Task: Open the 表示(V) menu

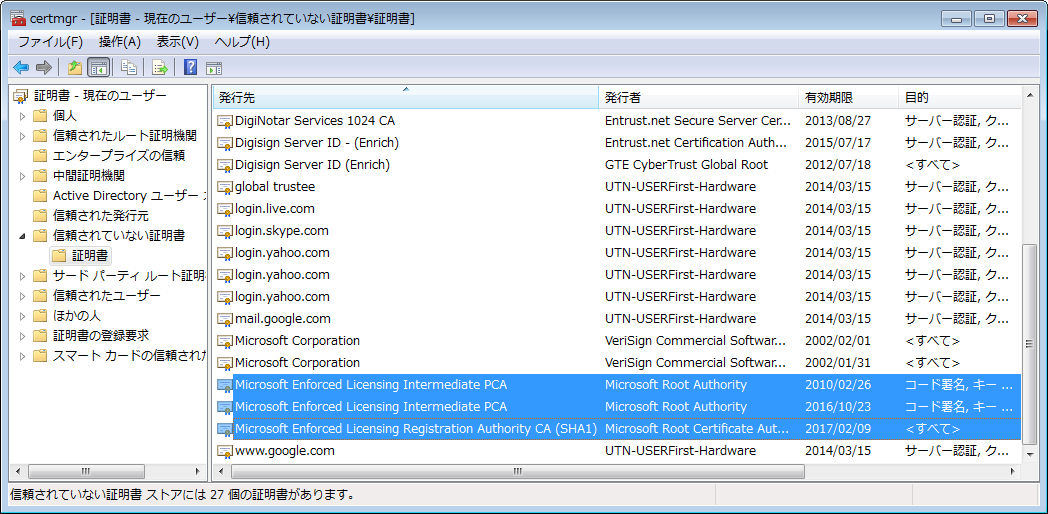Action: click(178, 41)
